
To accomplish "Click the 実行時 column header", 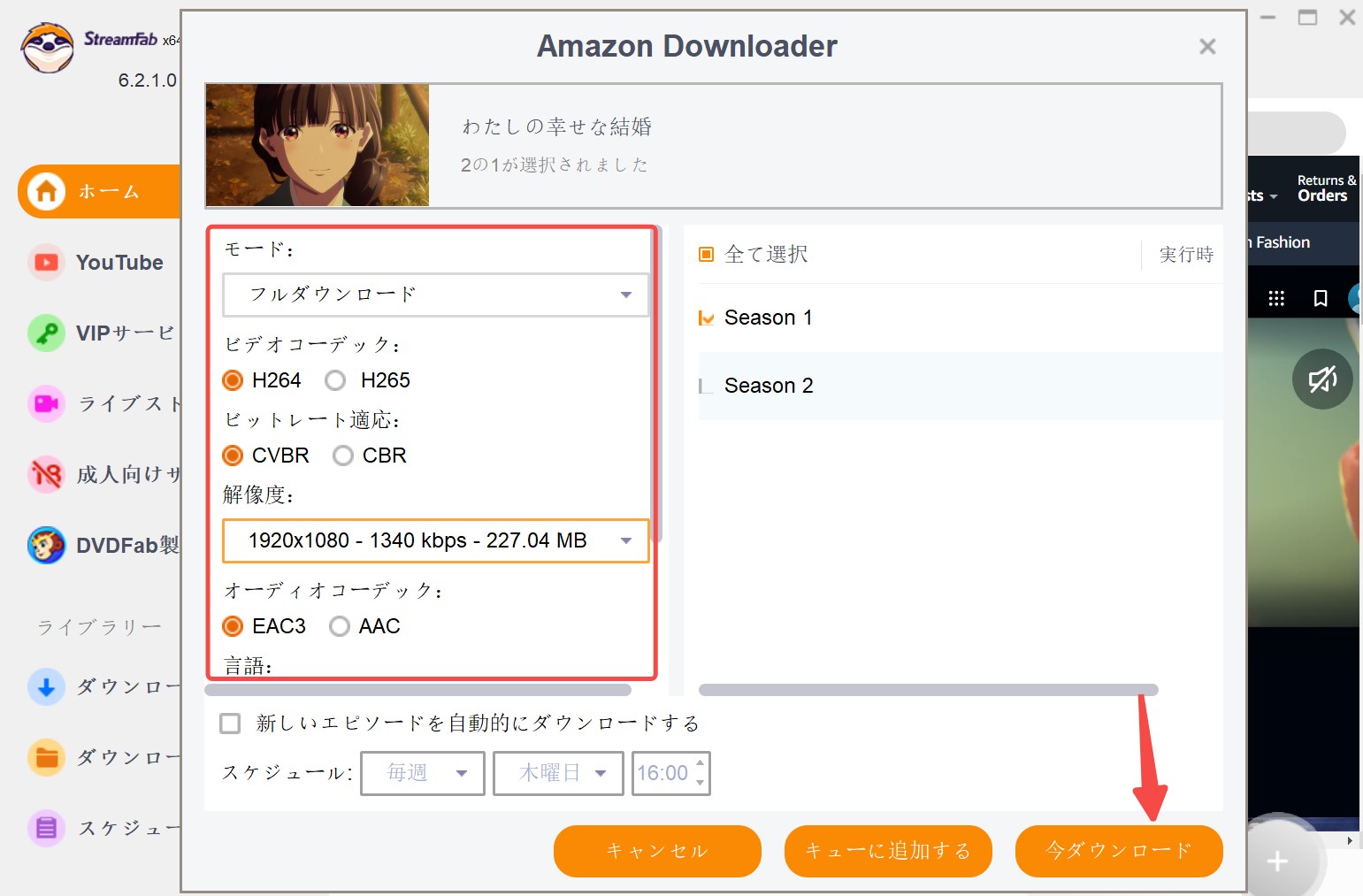I will point(1186,255).
